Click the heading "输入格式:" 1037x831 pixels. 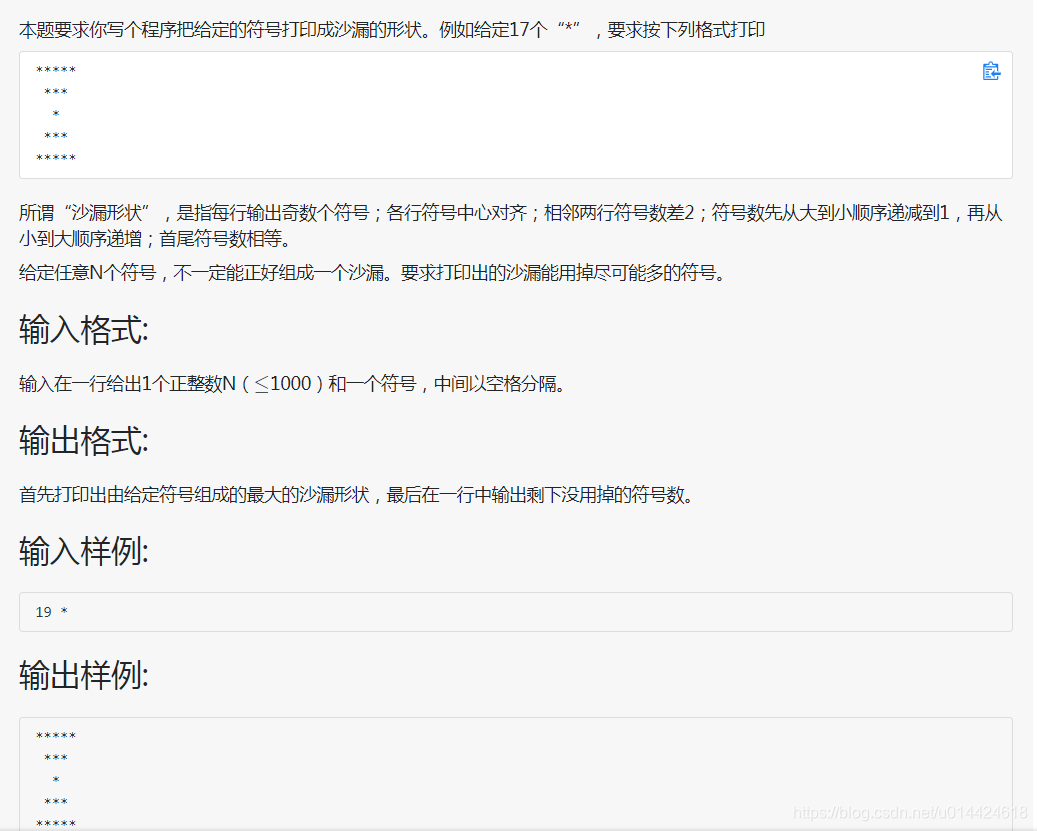pyautogui.click(x=84, y=329)
